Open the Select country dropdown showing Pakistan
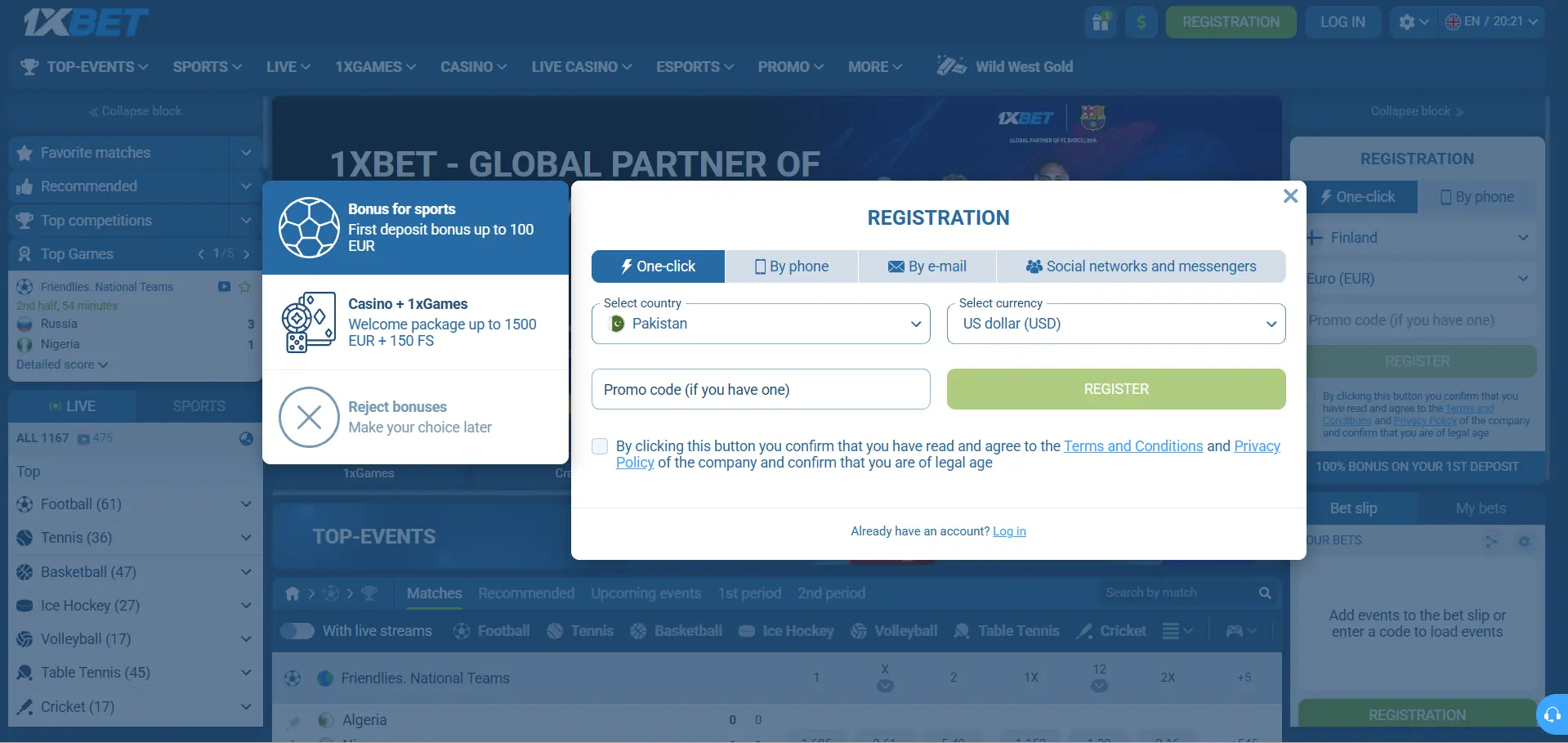 click(761, 324)
